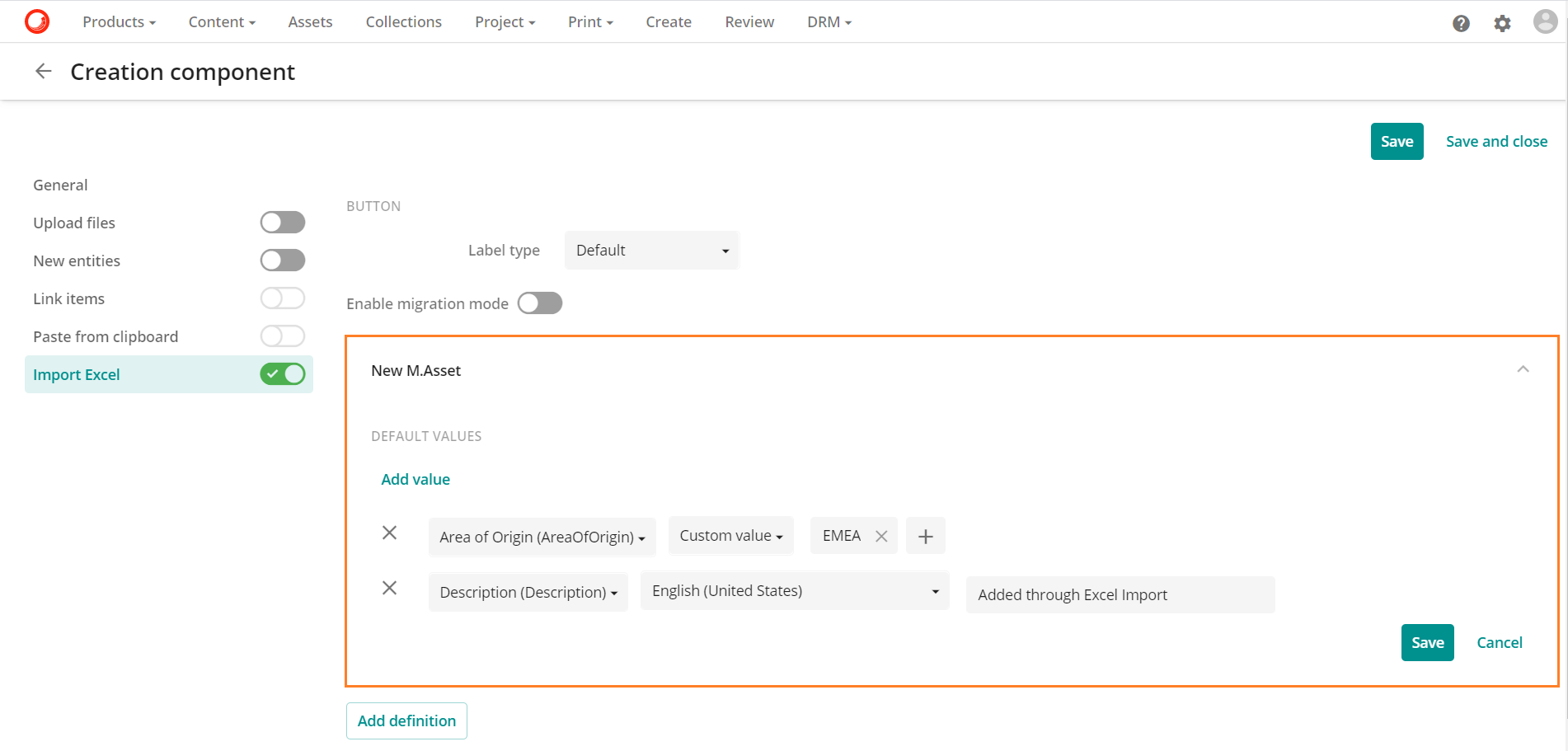This screenshot has width=1568, height=751.
Task: Click the red app logo
Action: point(35,21)
